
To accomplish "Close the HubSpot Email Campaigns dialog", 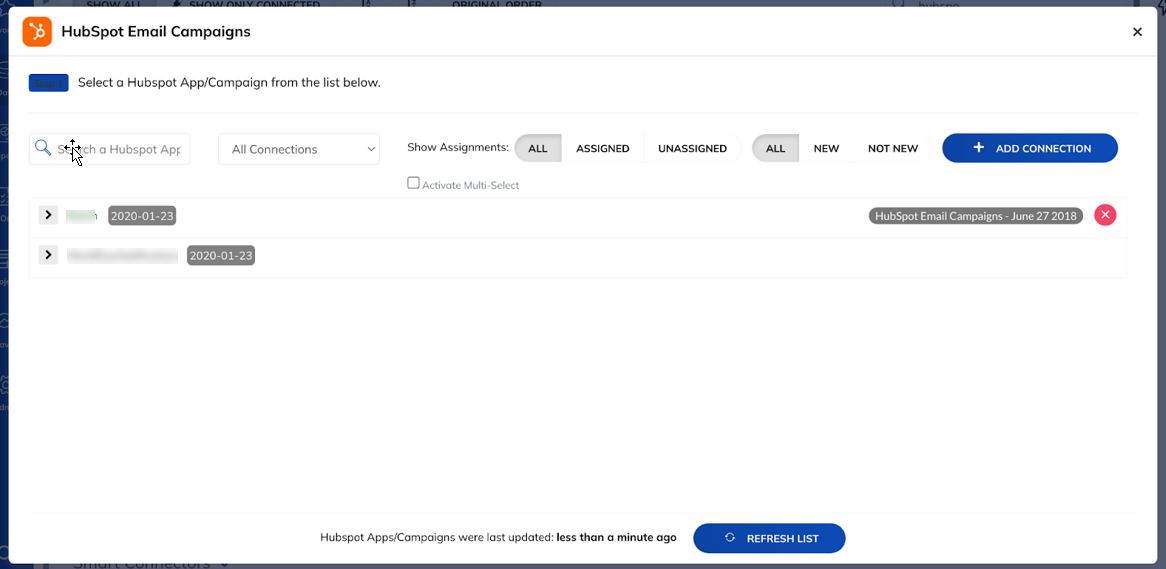I will (x=1137, y=32).
